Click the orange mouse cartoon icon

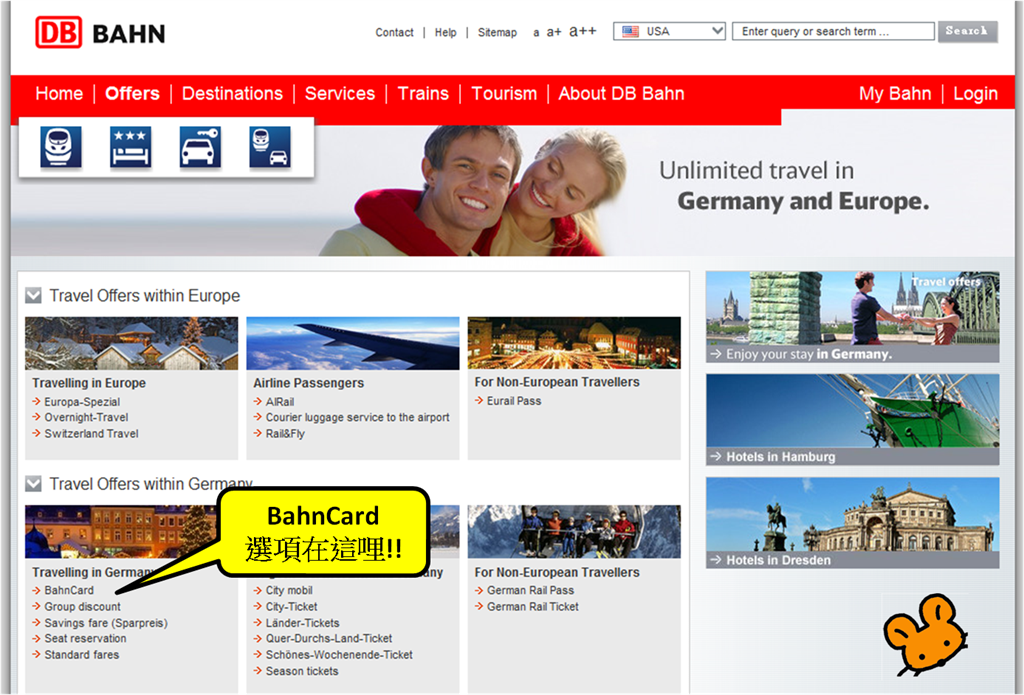coord(925,637)
